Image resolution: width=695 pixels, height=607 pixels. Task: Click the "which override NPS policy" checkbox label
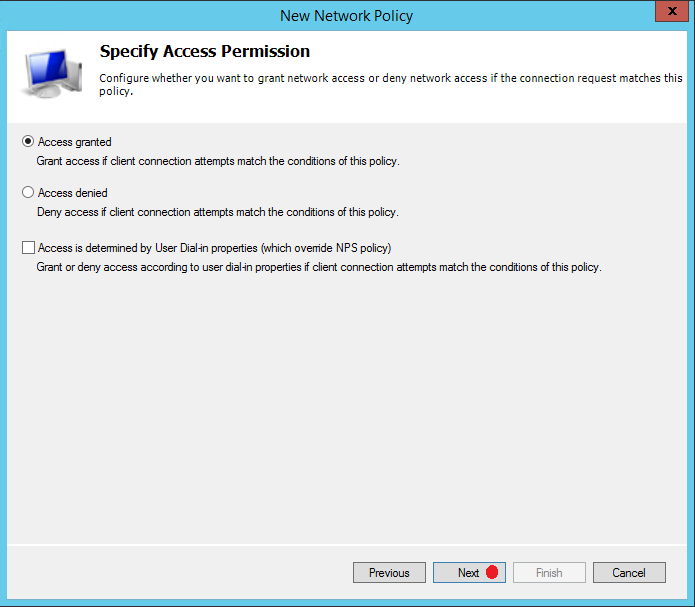point(215,248)
